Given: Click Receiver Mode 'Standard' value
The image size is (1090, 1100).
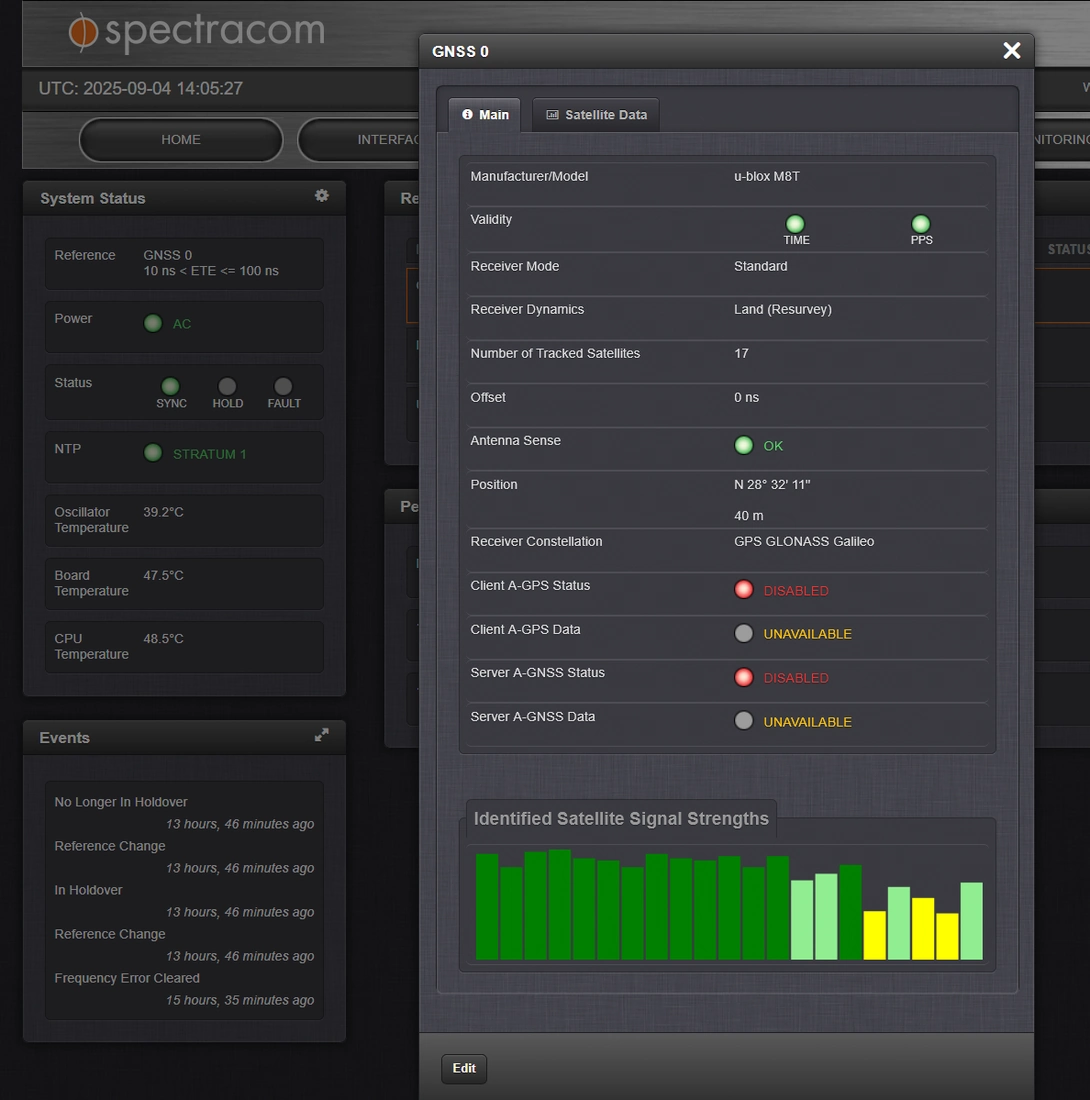Looking at the screenshot, I should tap(760, 267).
